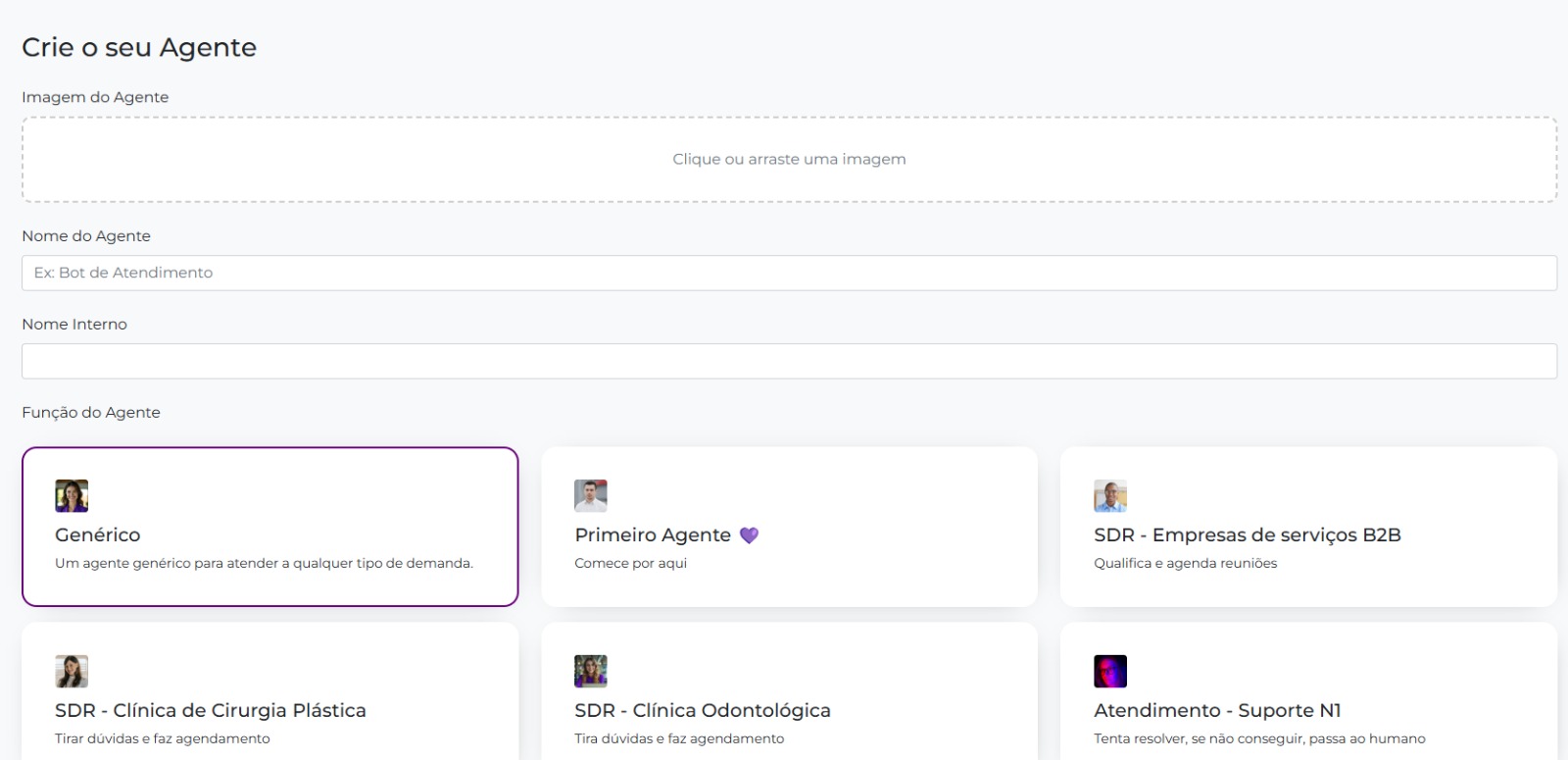Select the Genérico function title
The image size is (1568, 760).
point(98,535)
